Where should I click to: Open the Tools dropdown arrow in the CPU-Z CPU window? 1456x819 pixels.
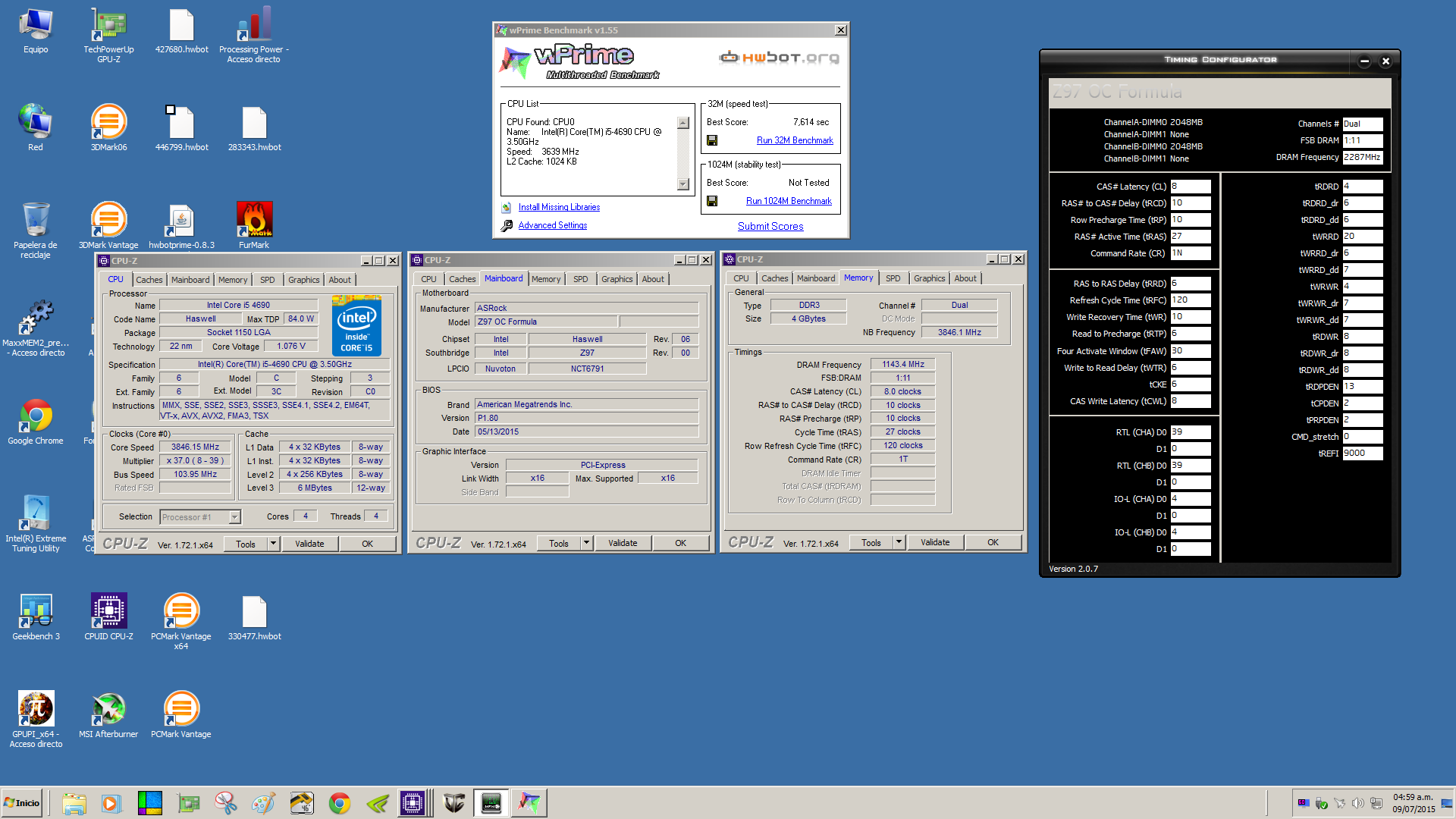coord(274,544)
